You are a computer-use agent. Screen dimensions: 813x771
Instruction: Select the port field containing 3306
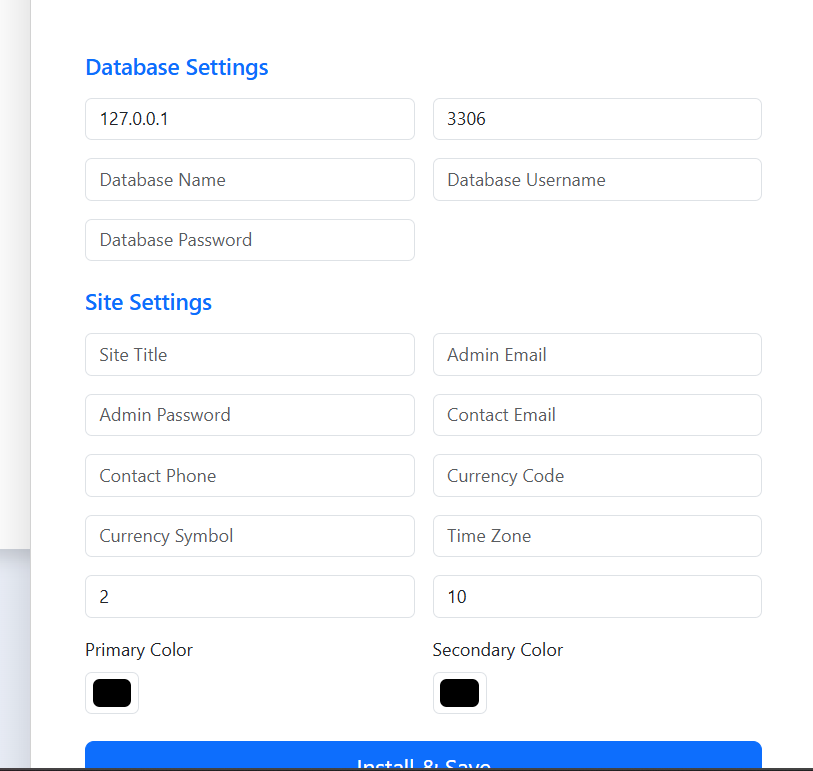596,119
